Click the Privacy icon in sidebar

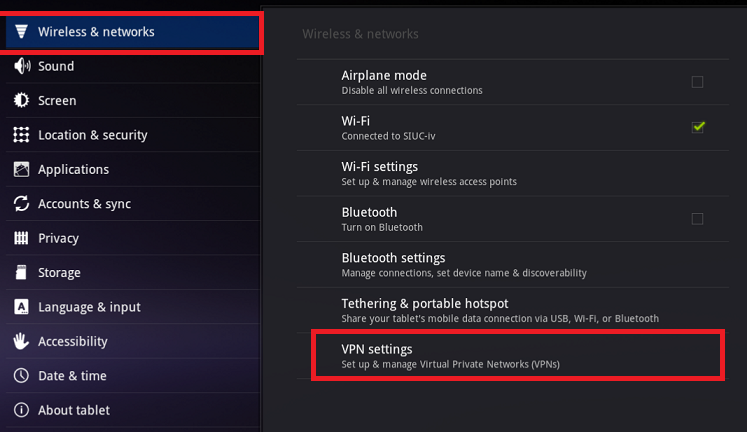(x=20, y=238)
